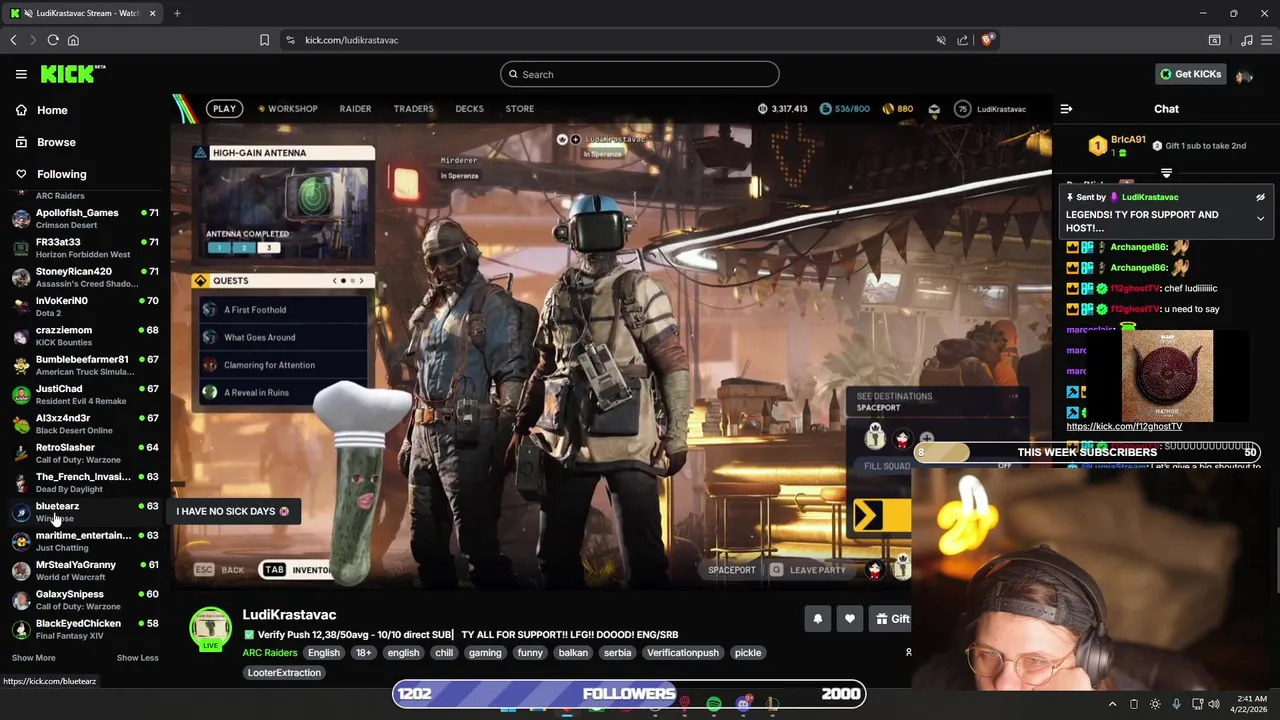1280x720 pixels.
Task: Open StoneyRican420 channel in the sidebar
Action: (85, 277)
